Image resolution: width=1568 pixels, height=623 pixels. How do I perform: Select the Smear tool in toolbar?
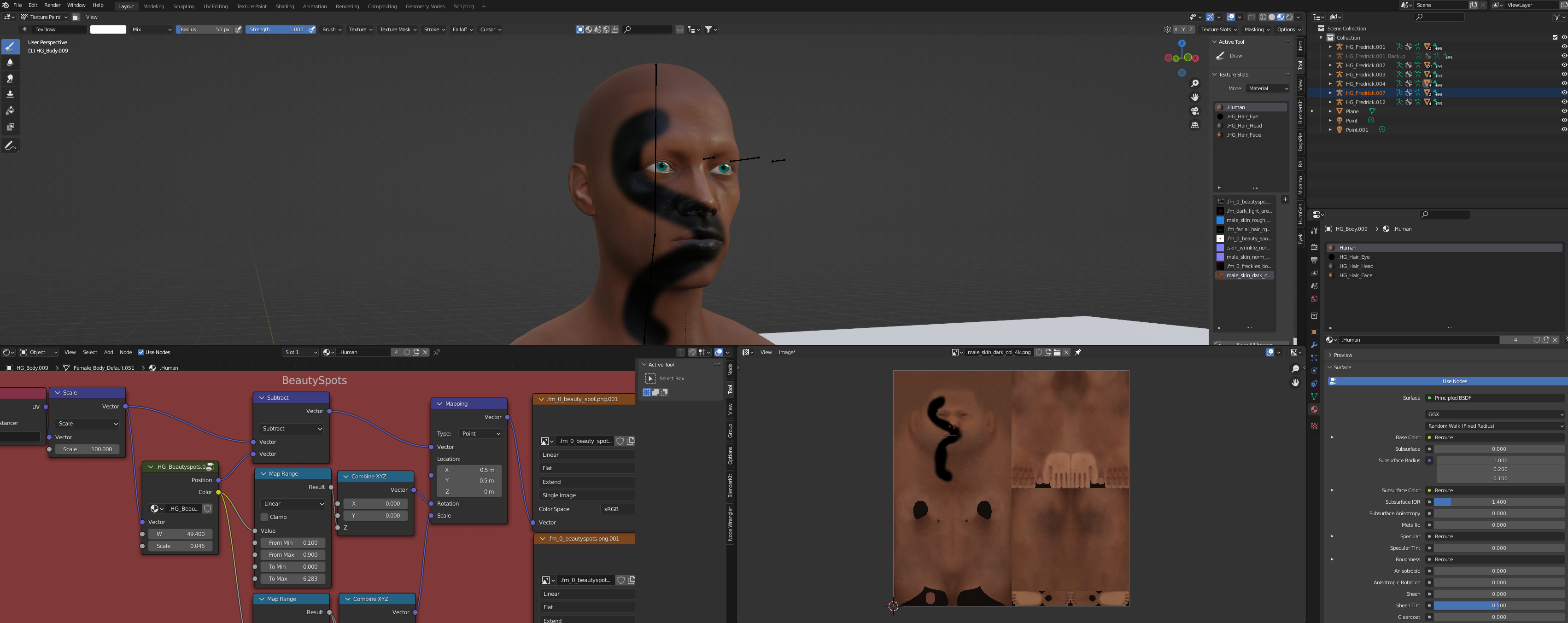click(x=10, y=78)
